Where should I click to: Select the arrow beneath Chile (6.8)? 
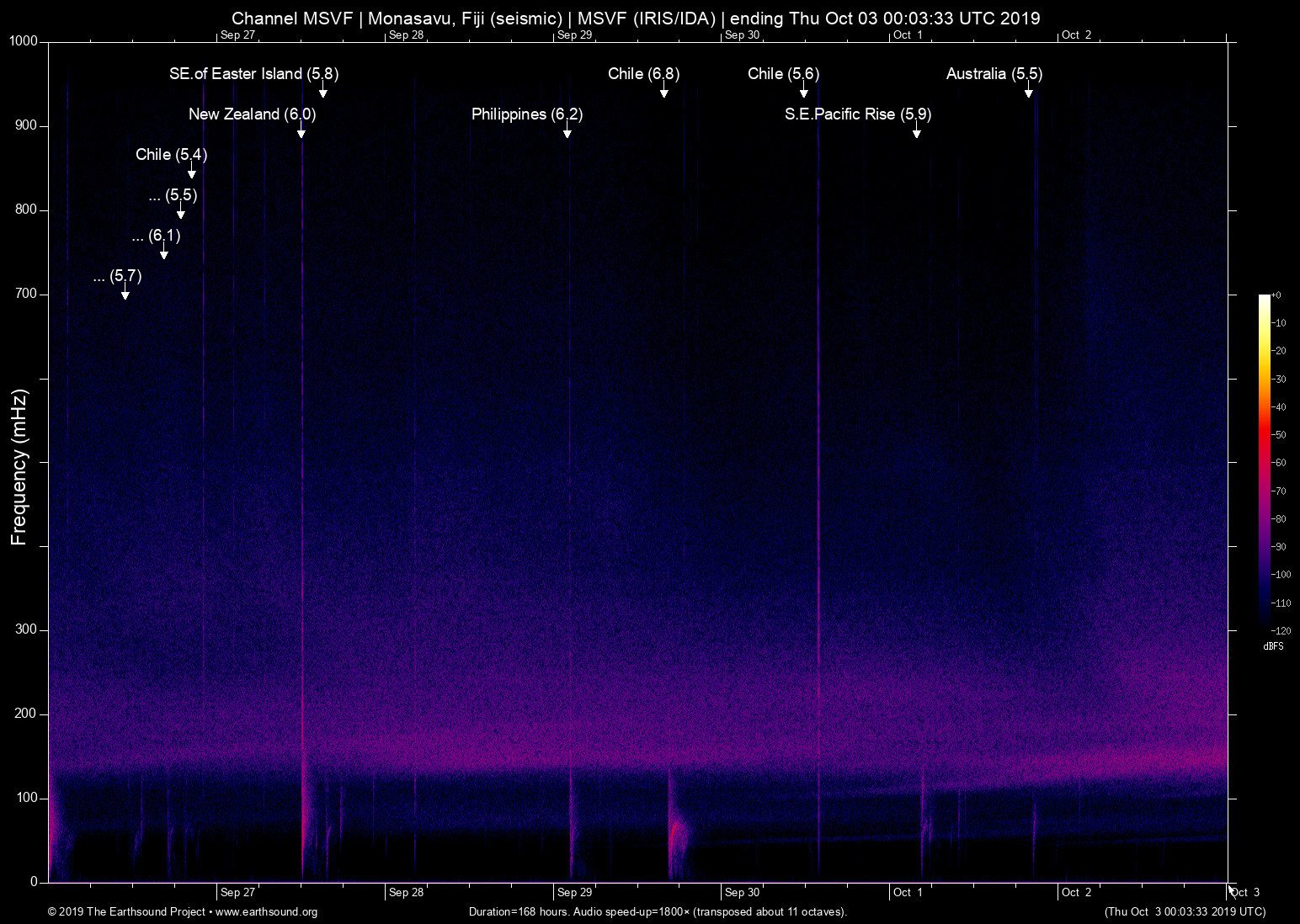tap(664, 92)
